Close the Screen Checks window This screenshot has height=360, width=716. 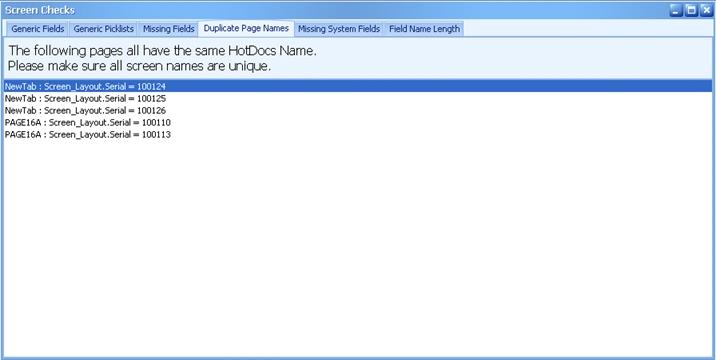[706, 10]
